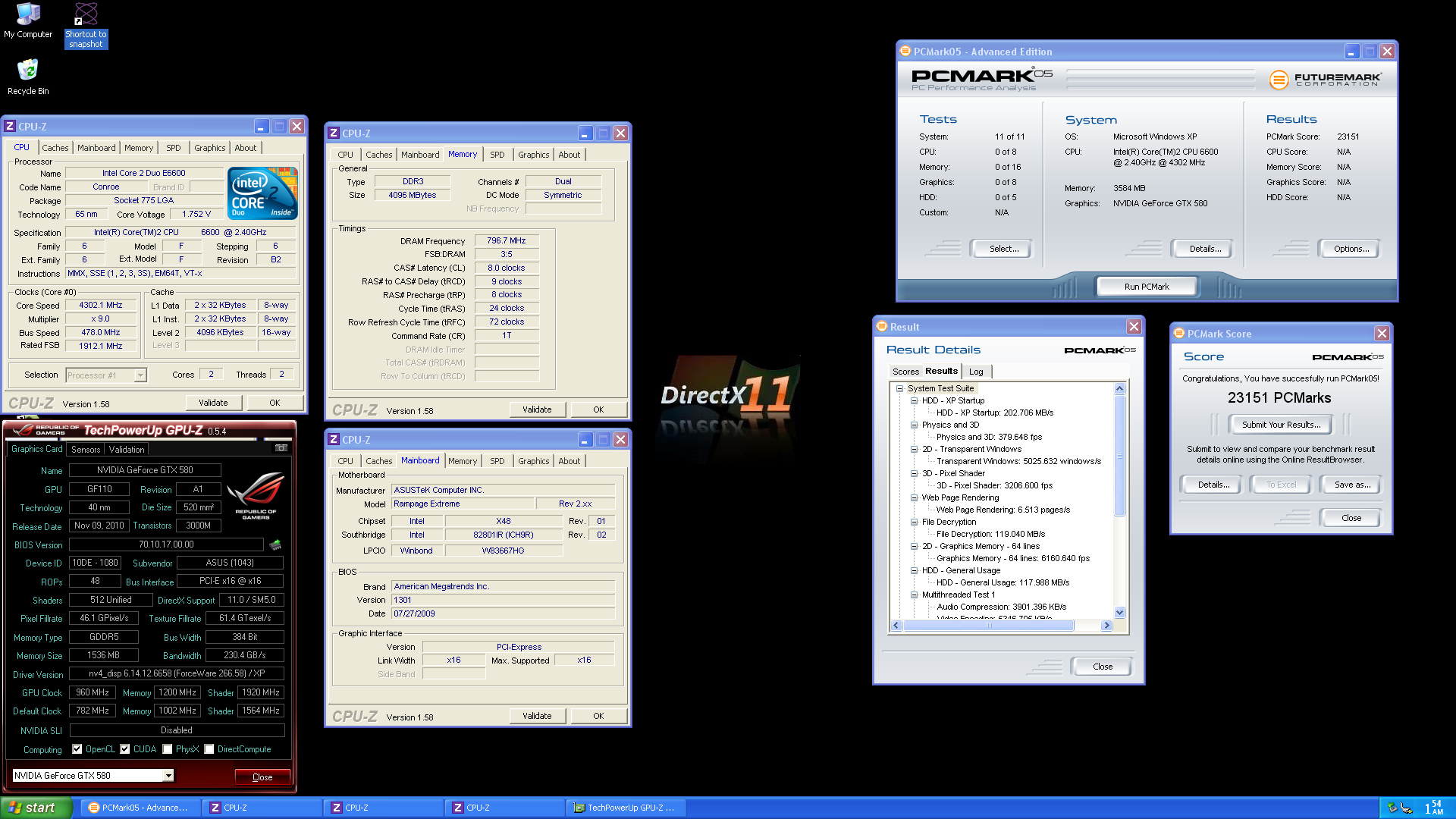
Task: Click the Intel Core 2 Duo logo in CPU-Z
Action: 262,193
